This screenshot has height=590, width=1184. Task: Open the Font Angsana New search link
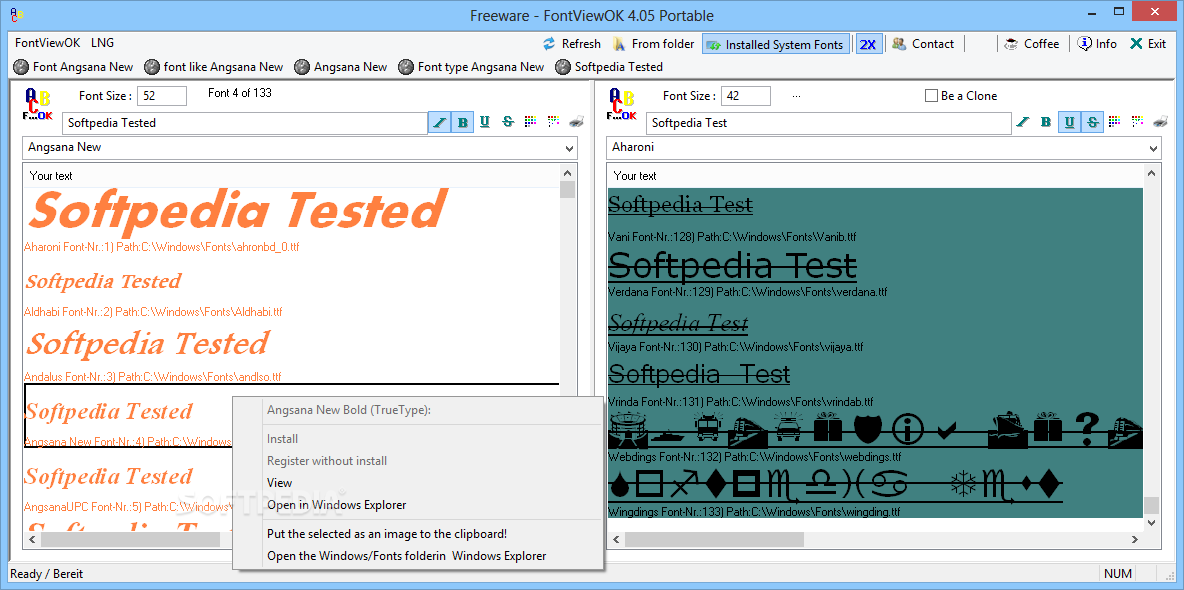tap(83, 66)
